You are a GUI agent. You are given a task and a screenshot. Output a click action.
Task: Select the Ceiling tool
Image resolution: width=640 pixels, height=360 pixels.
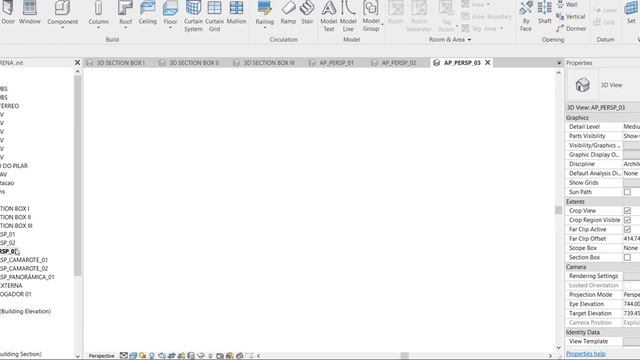[x=147, y=13]
